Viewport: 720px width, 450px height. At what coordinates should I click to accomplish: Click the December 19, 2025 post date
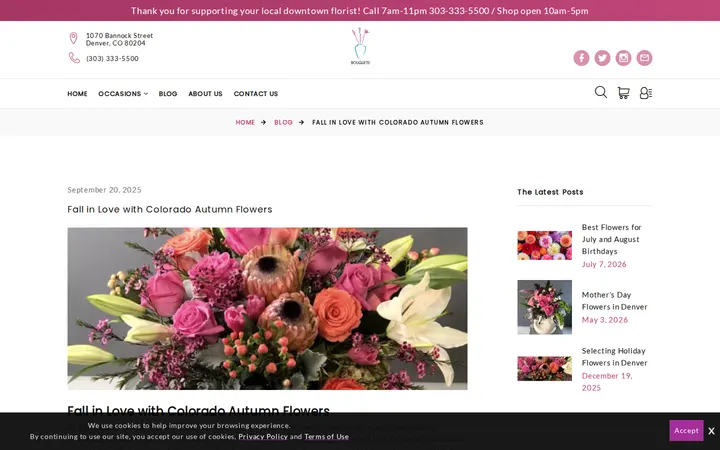[x=607, y=382]
